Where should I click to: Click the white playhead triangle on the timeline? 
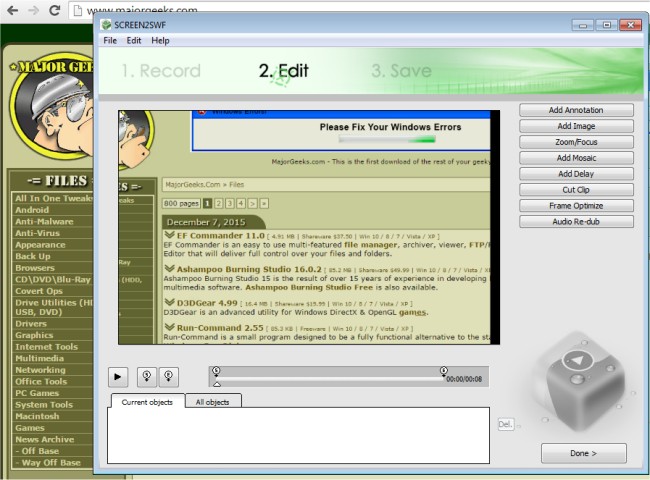point(217,384)
